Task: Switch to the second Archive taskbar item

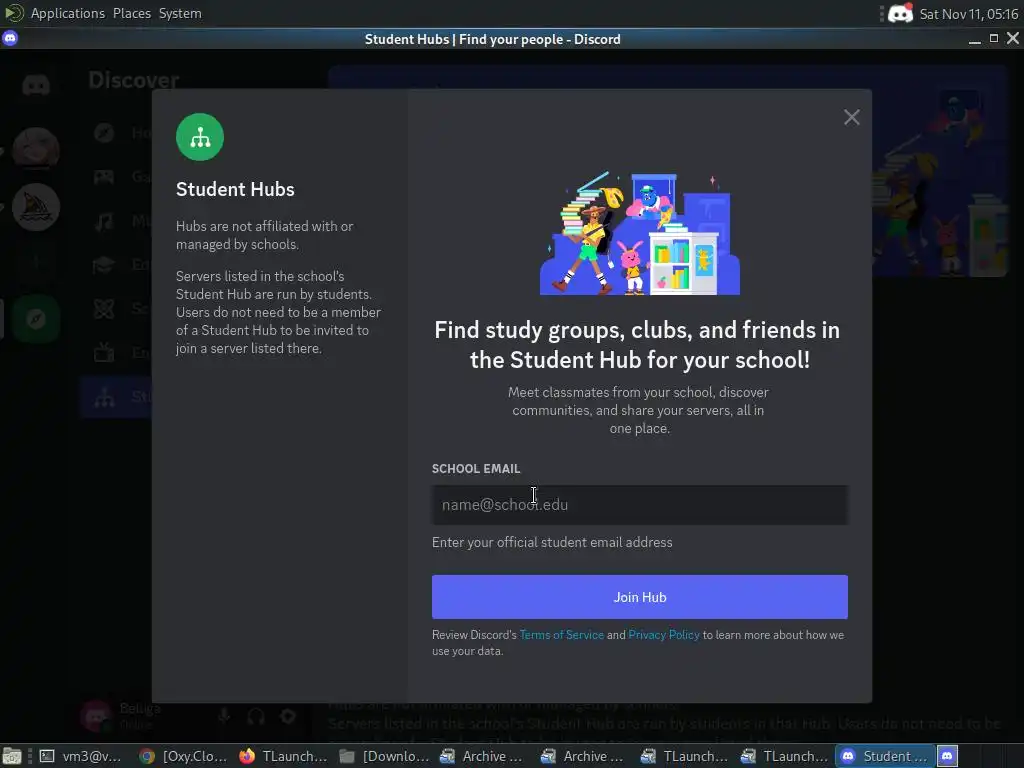Action: (583, 756)
